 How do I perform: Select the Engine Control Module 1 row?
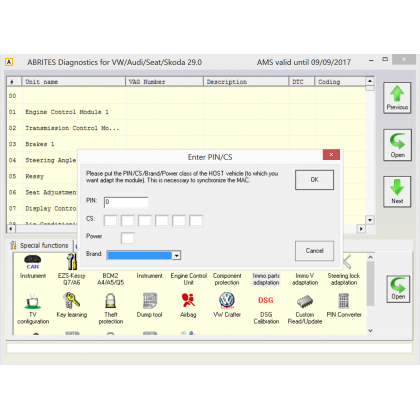(x=186, y=112)
